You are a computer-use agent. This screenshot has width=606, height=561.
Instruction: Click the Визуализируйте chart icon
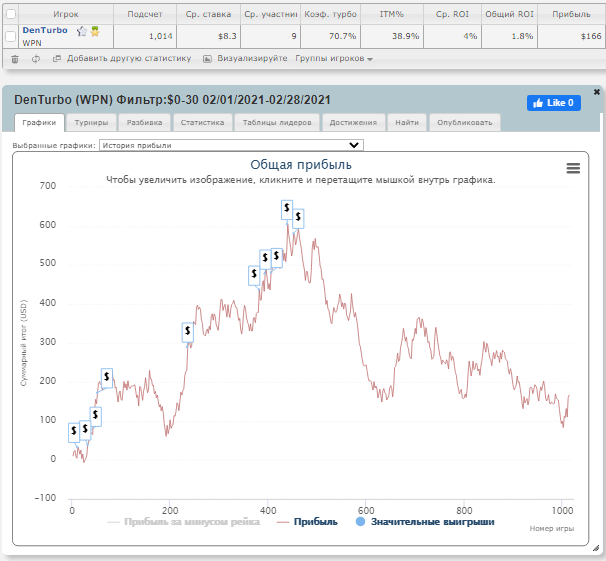tap(207, 59)
